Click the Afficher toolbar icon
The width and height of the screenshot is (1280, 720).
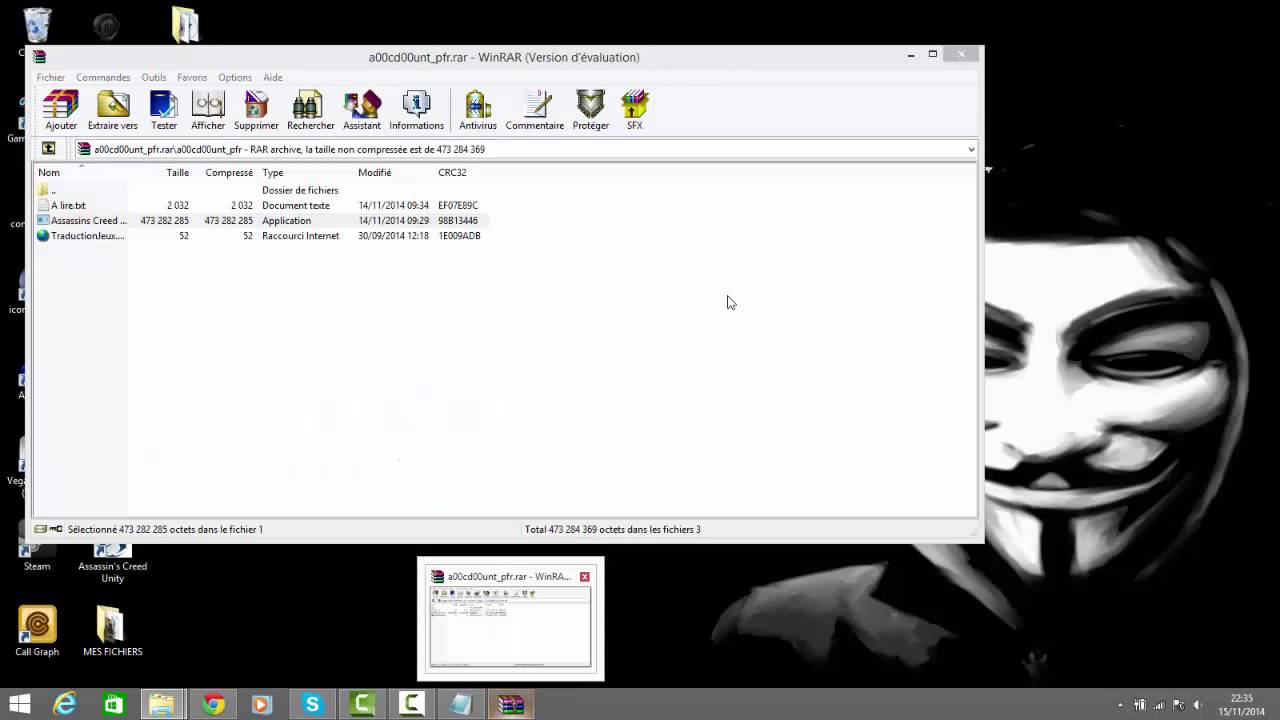[x=208, y=110]
